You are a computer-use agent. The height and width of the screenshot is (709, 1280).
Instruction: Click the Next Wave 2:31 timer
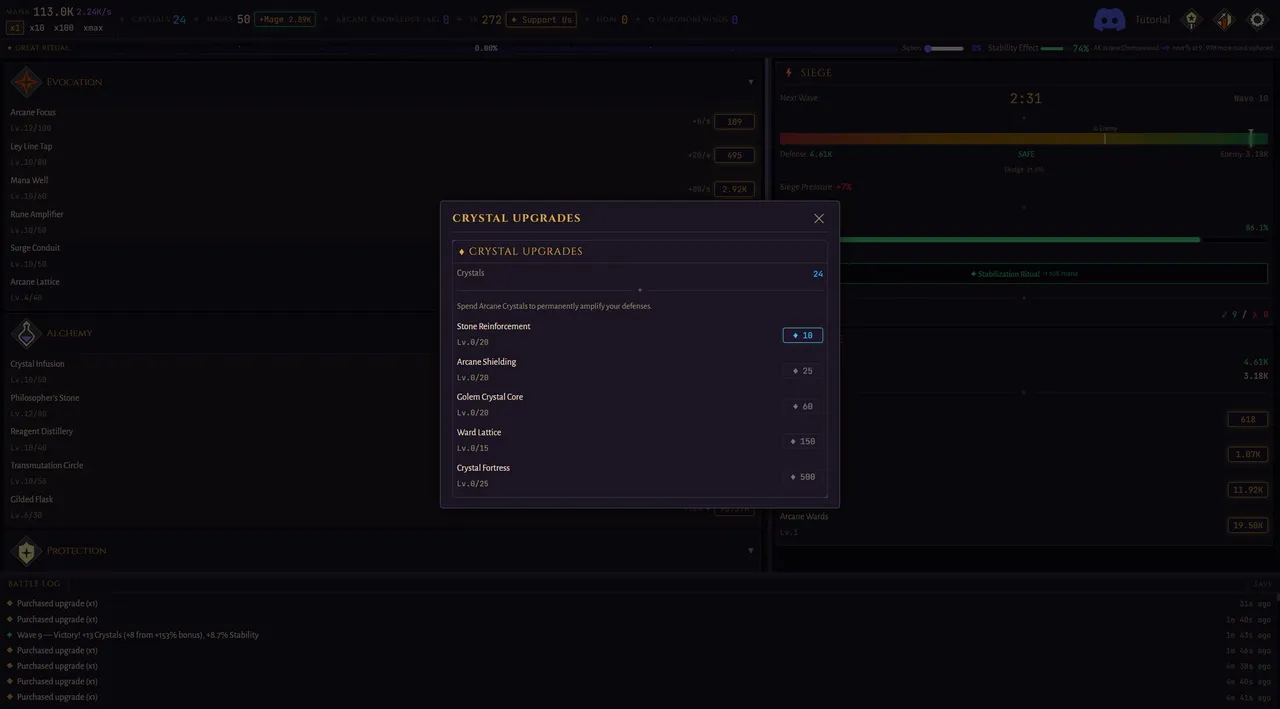click(x=1026, y=99)
